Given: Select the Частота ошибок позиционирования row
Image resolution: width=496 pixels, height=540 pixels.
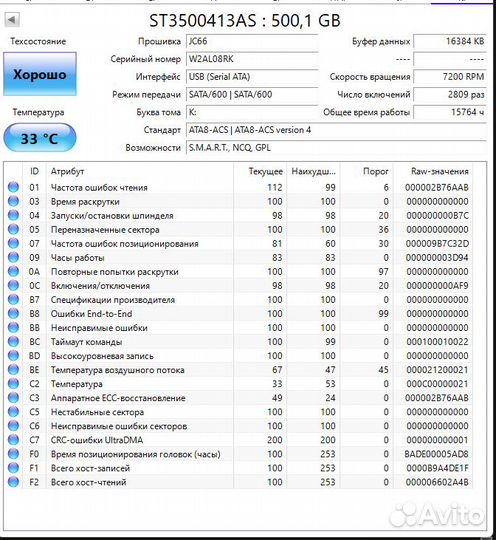Looking at the screenshot, I should [238, 243].
